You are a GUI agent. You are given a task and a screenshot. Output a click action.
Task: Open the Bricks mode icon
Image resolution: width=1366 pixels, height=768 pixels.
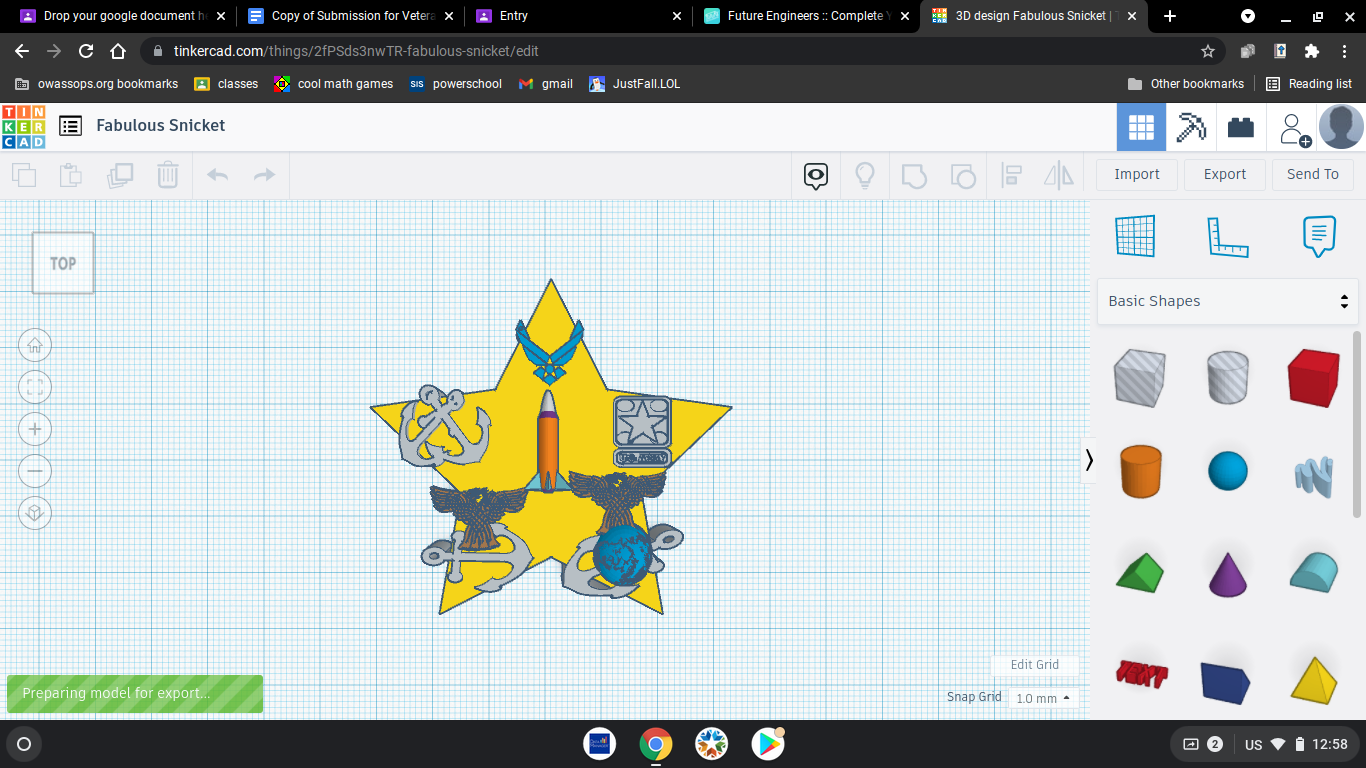point(1241,127)
